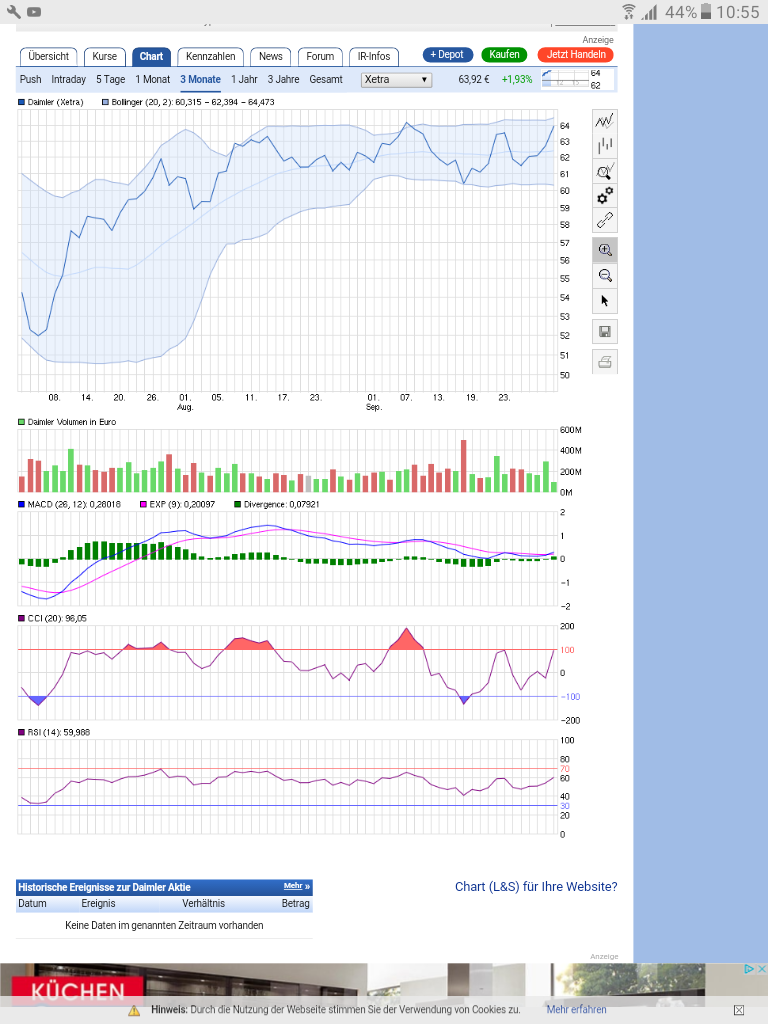Select the Chart tab

152,57
